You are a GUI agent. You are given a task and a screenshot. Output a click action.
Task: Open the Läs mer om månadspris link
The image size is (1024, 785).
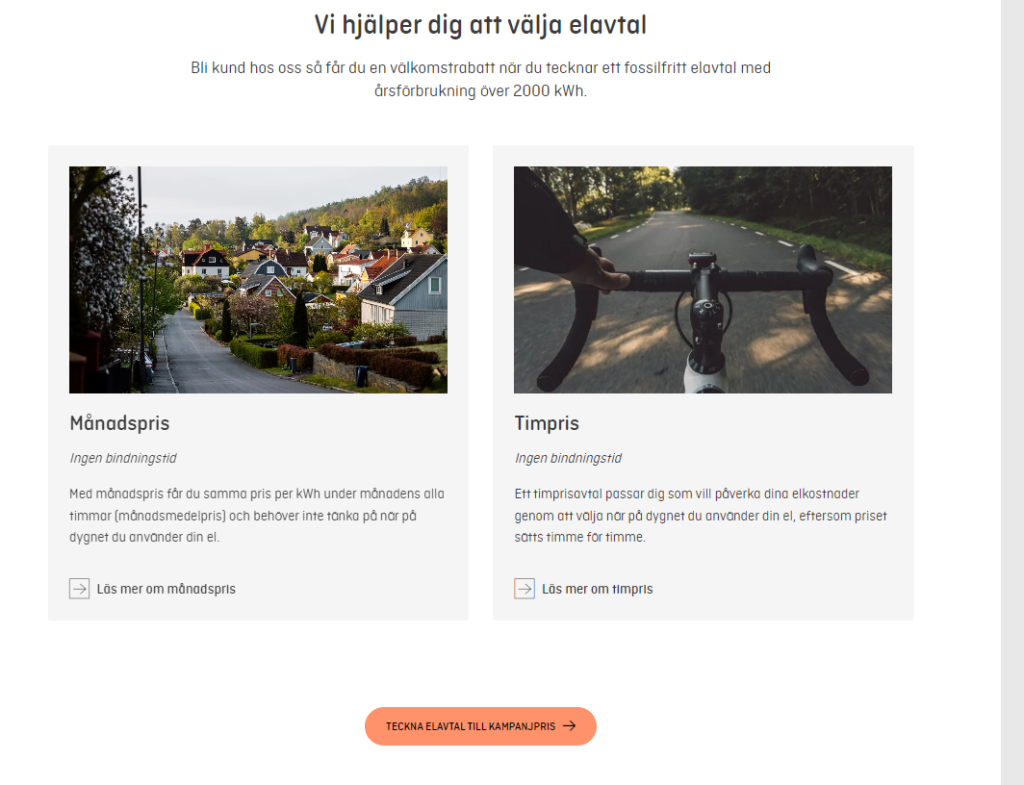166,589
